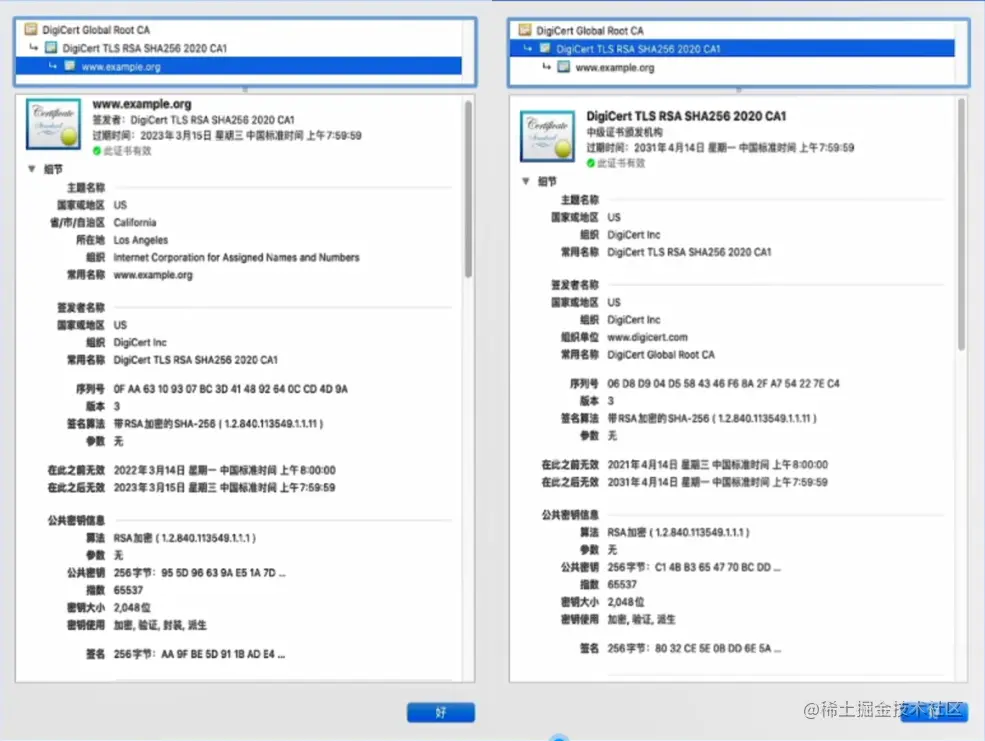Collapse 细节 disclosure triangle in right window
Viewport: 985px width, 741px height.
(x=526, y=181)
